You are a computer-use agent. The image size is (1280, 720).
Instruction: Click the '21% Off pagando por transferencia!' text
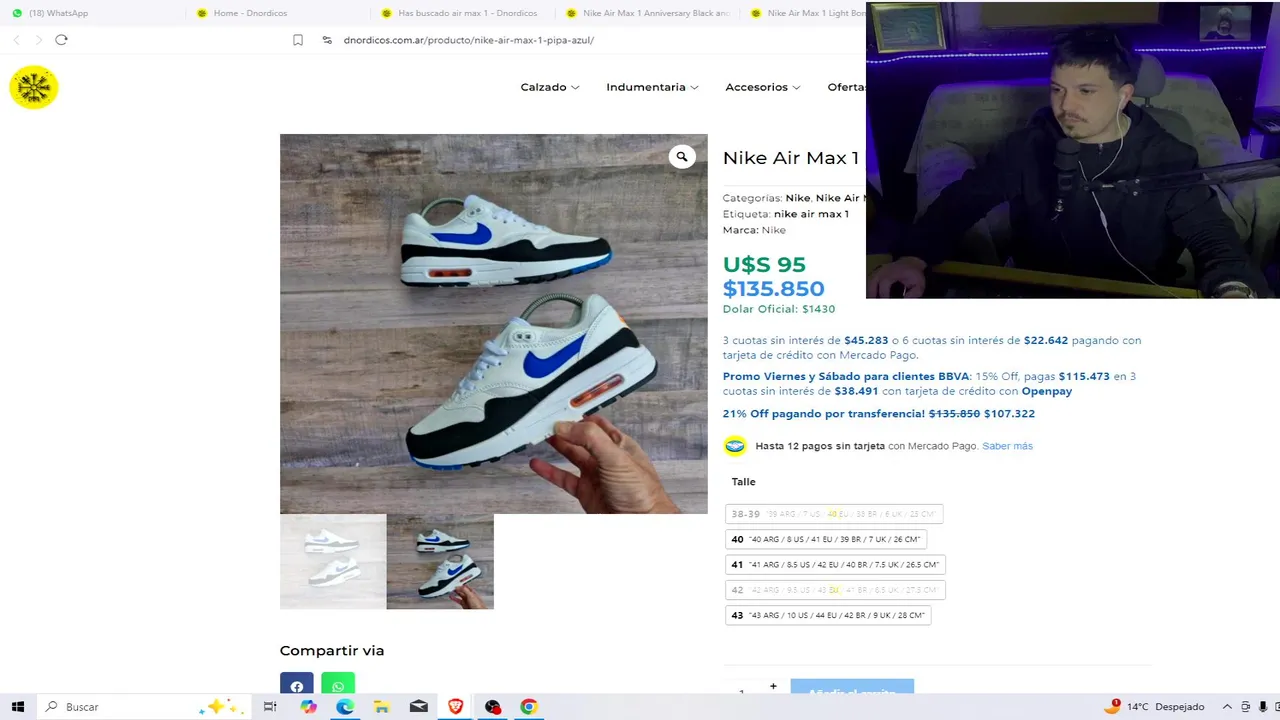tap(824, 414)
